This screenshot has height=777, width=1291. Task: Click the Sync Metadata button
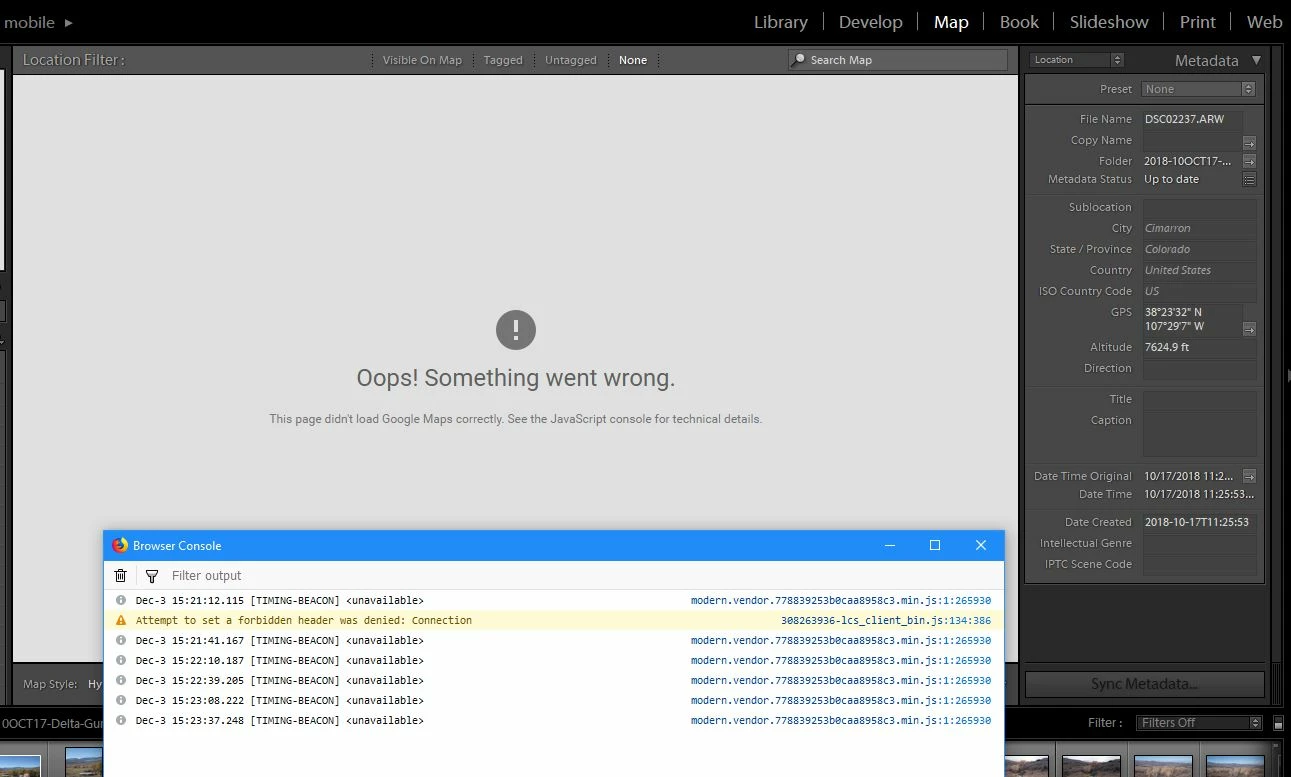pos(1144,684)
